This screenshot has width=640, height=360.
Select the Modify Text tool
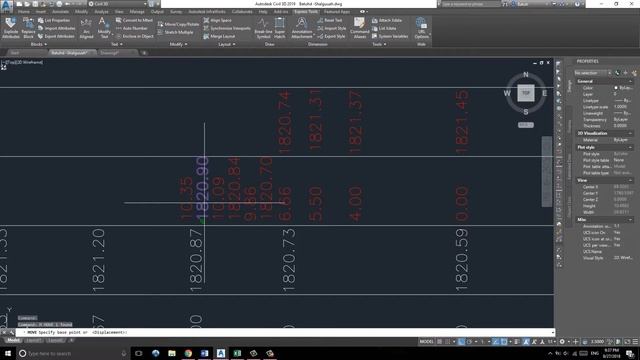(104, 28)
